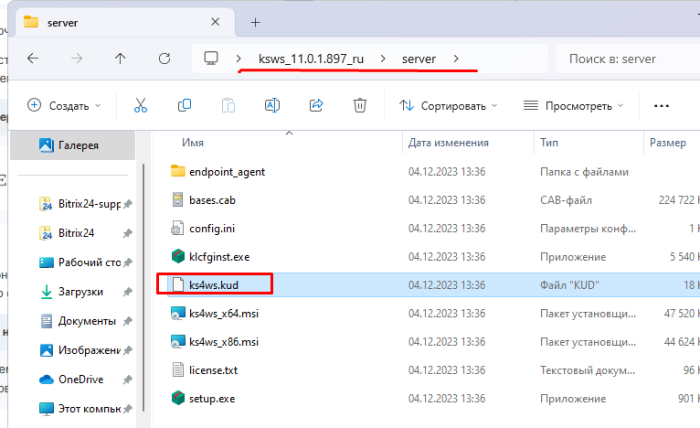
Task: Select the config.ini file name
Action: [x=212, y=229]
